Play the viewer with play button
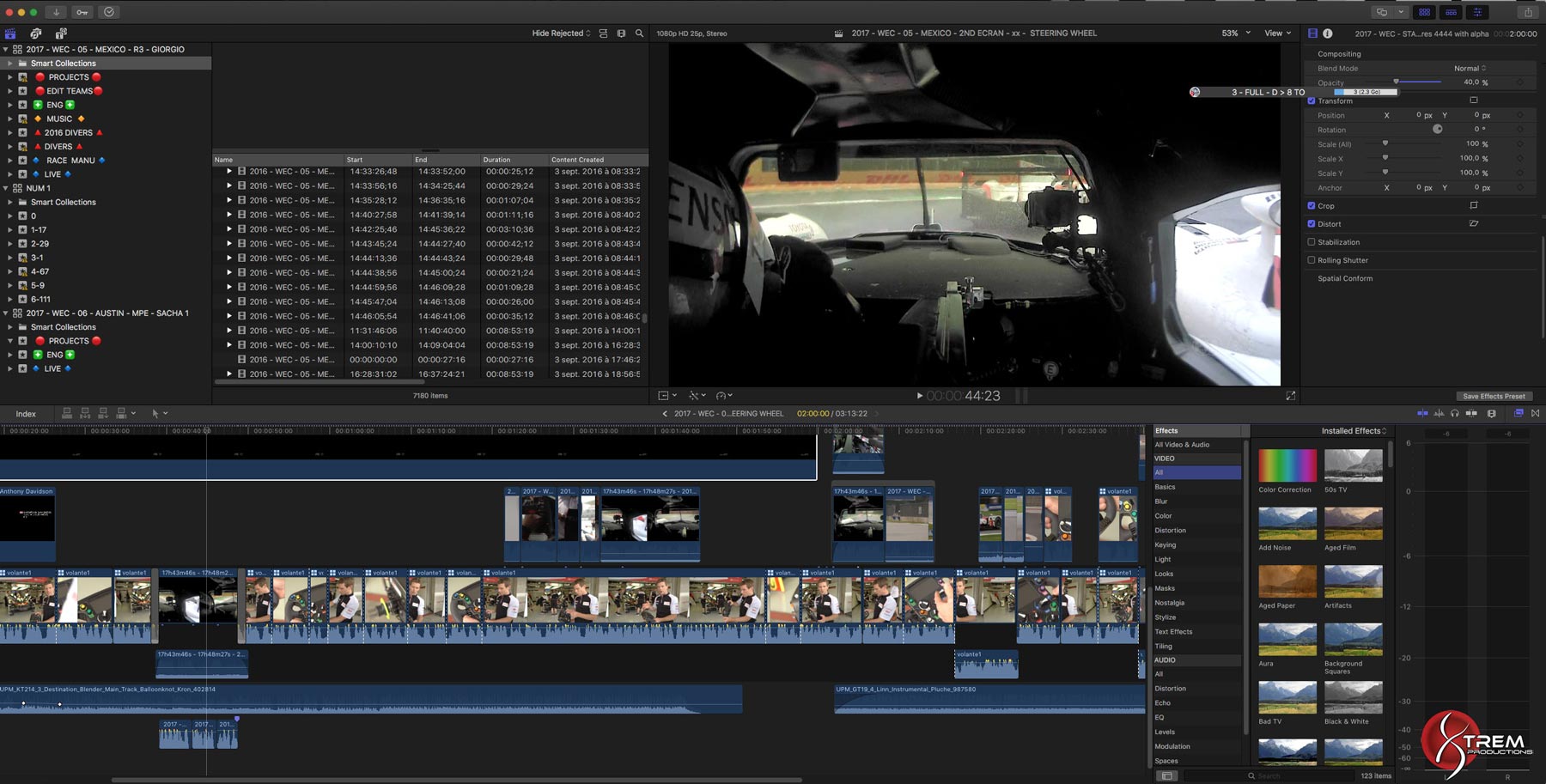The image size is (1546, 784). (x=919, y=396)
